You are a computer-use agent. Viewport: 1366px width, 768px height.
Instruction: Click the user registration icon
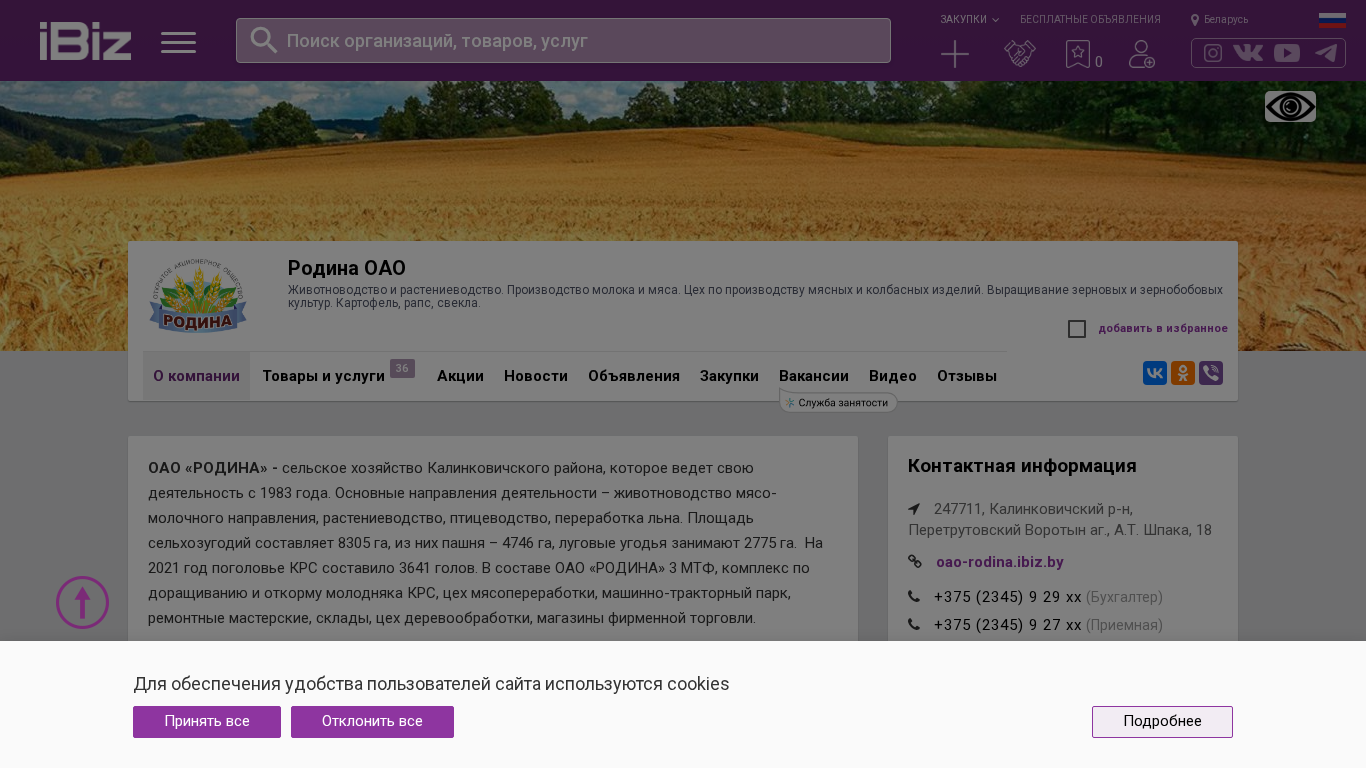(1142, 54)
